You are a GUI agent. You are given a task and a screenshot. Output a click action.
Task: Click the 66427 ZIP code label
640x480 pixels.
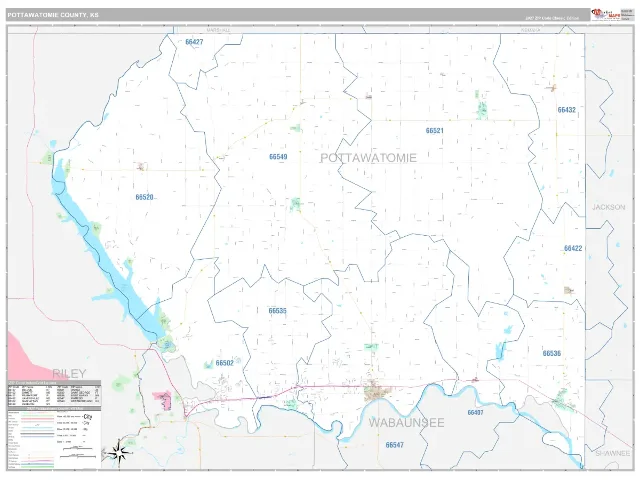194,42
